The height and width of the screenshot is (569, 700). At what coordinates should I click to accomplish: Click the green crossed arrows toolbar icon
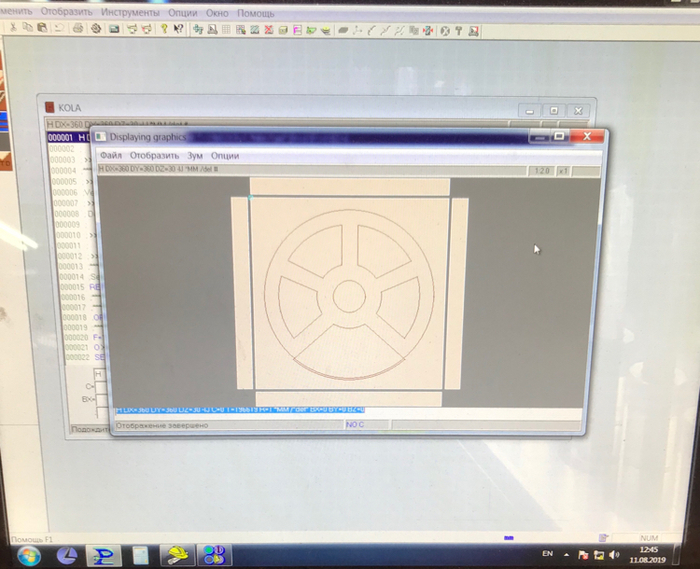(198, 29)
